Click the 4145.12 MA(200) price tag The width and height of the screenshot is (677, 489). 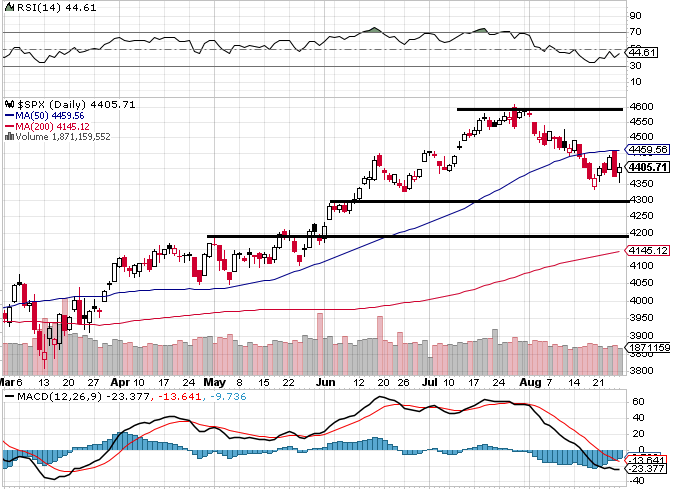[648, 250]
